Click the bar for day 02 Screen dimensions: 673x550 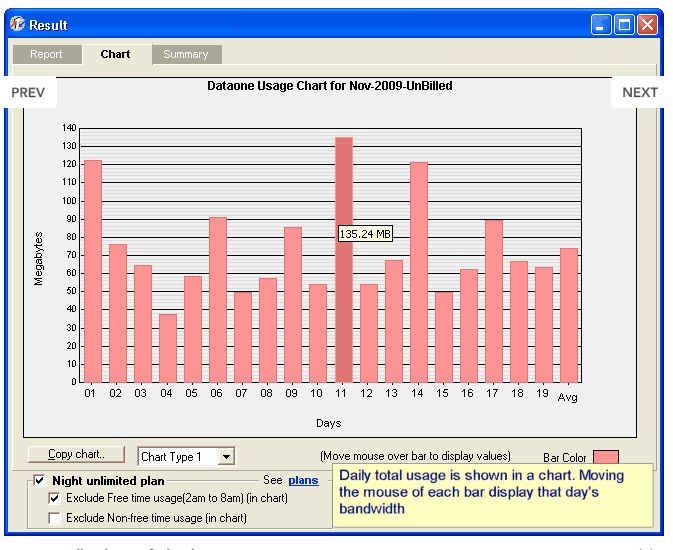(x=118, y=313)
